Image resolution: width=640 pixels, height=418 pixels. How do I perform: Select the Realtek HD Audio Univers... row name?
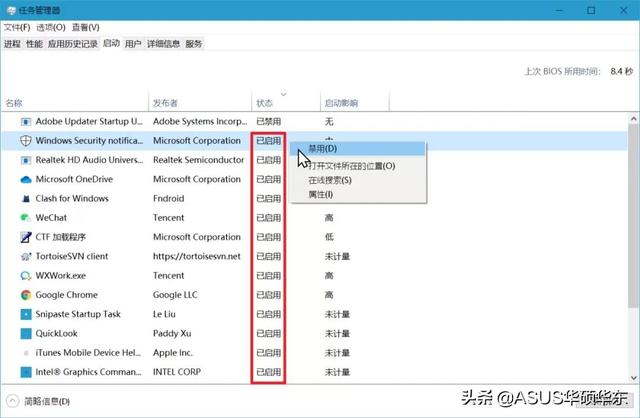pyautogui.click(x=89, y=160)
